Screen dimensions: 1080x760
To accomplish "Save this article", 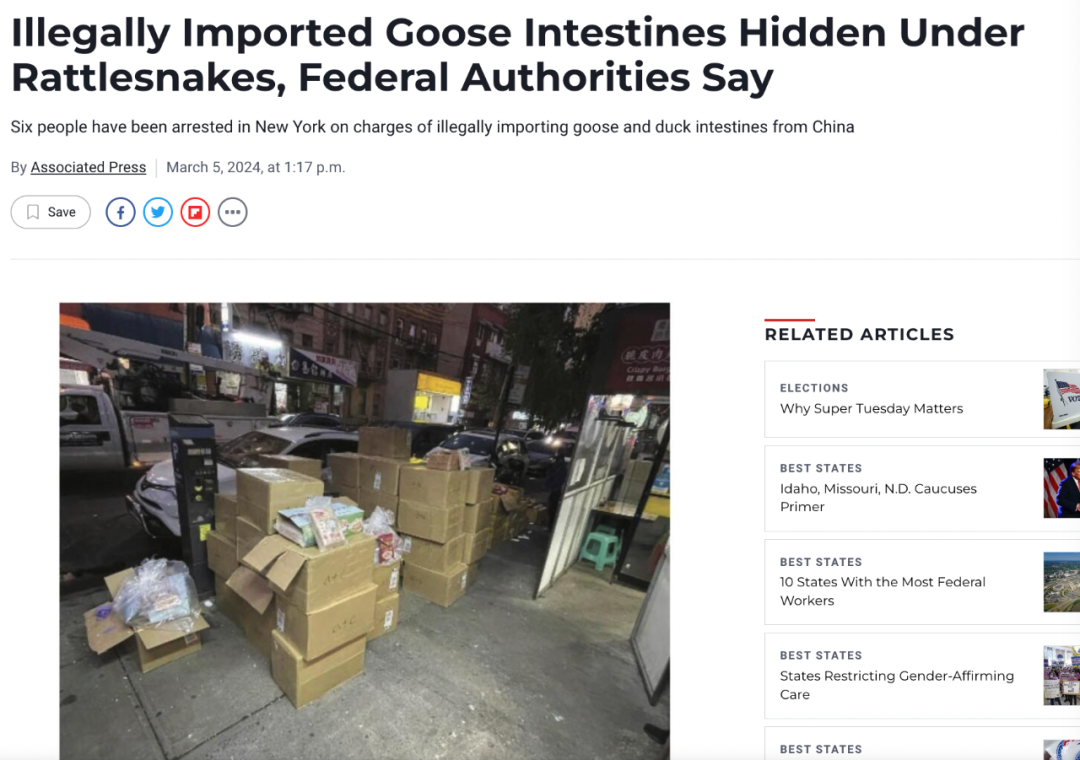I will click(x=51, y=212).
